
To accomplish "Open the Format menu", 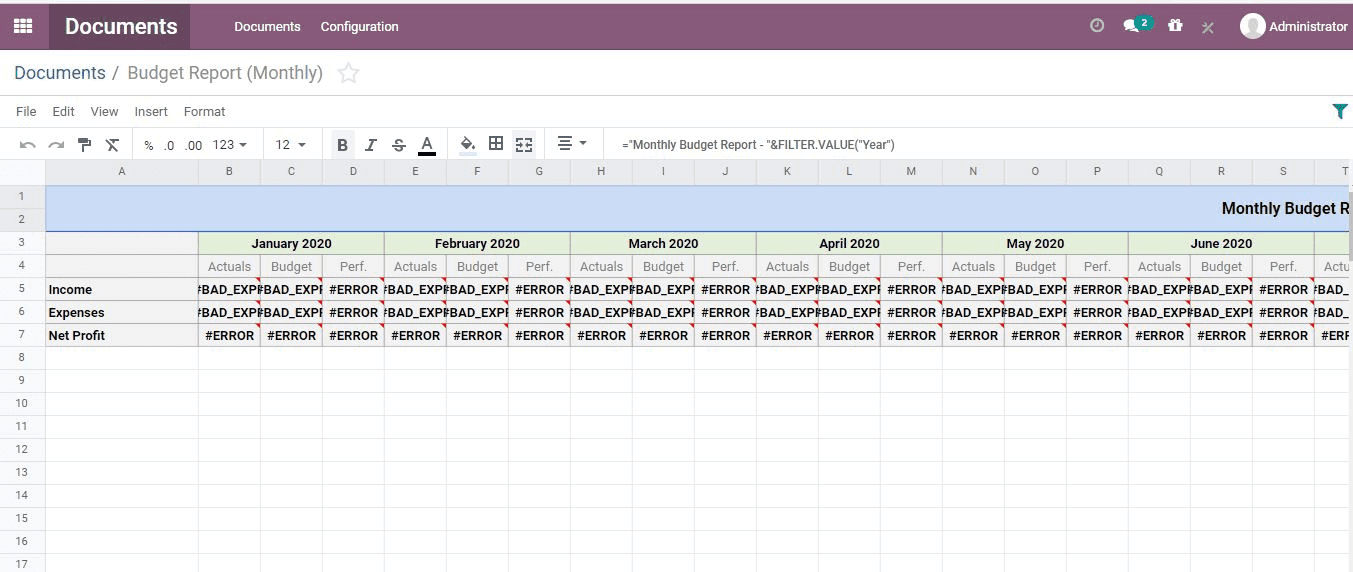I will [205, 111].
